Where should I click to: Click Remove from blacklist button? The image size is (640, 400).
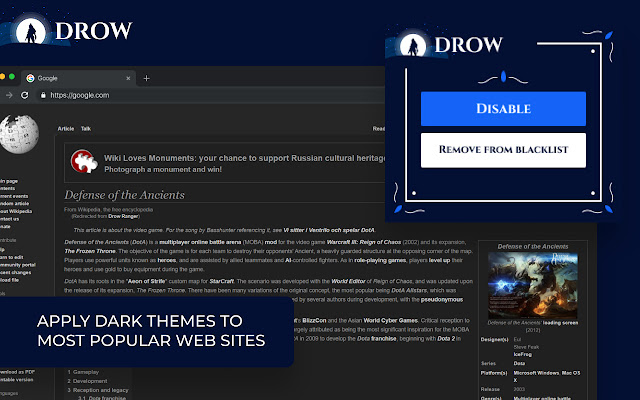point(503,150)
